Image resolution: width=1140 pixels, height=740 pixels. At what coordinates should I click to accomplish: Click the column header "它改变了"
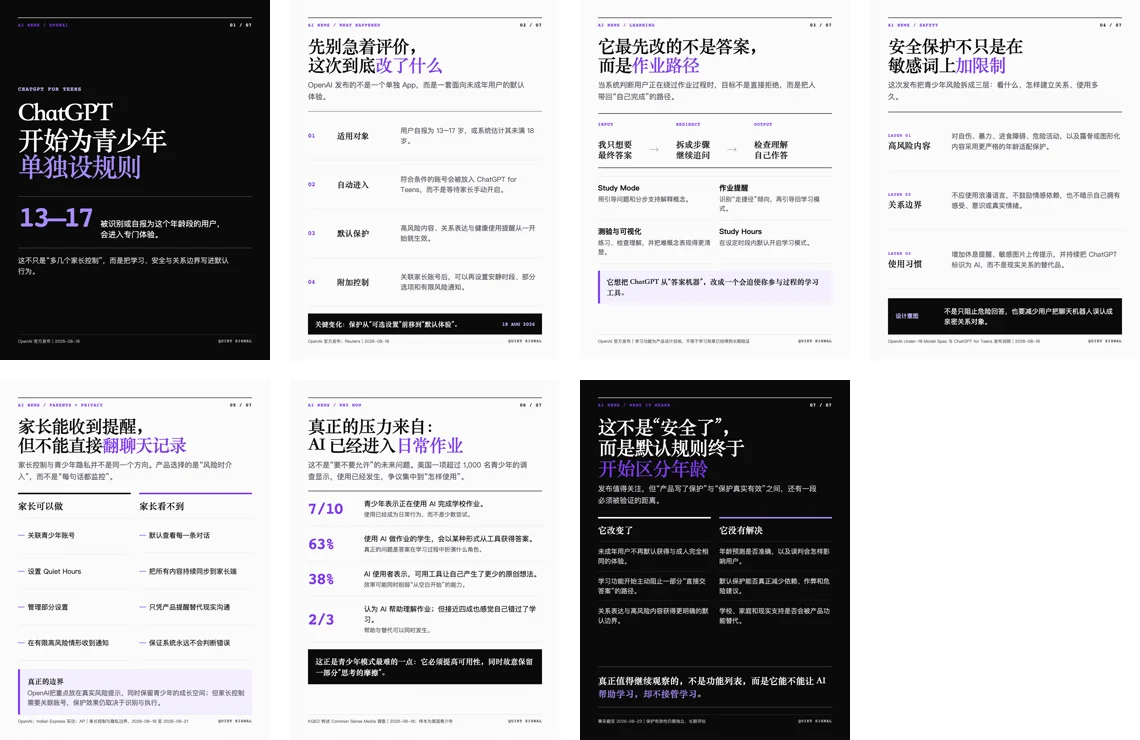[x=615, y=530]
